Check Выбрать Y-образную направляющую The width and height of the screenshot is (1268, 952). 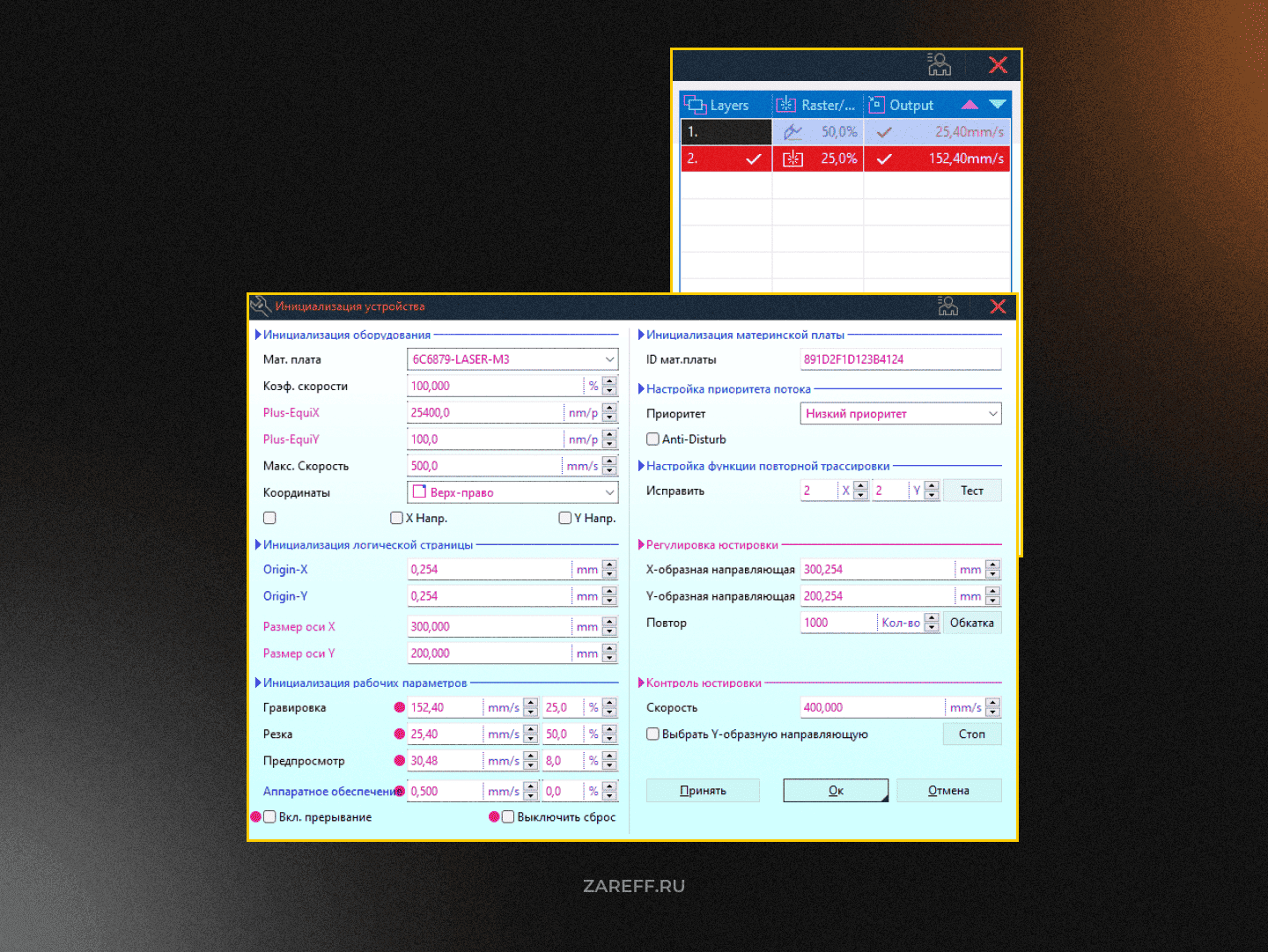(652, 734)
